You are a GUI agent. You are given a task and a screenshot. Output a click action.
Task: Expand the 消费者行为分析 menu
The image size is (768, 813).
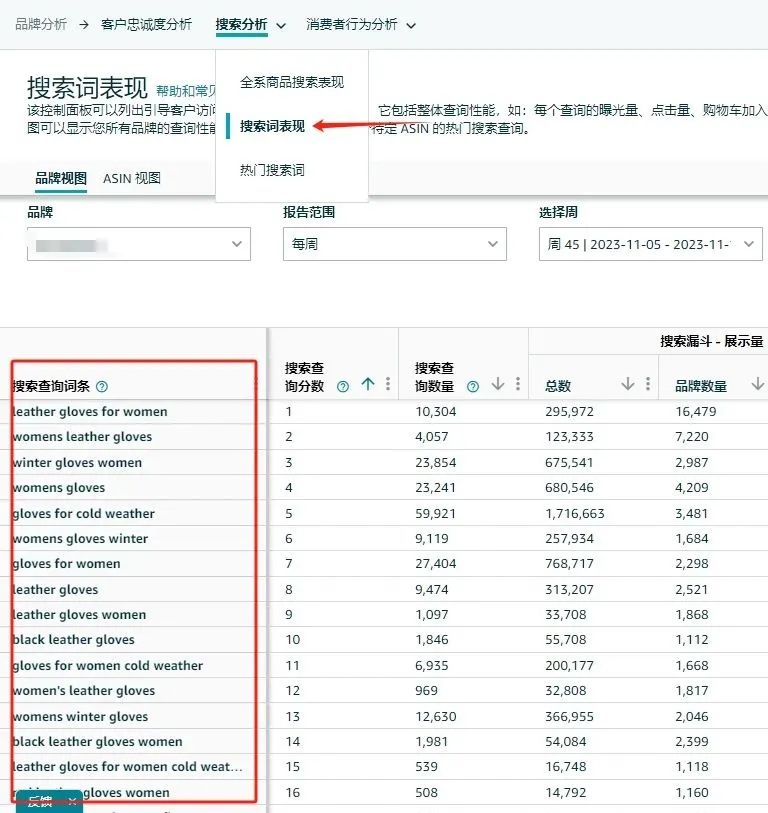point(360,24)
